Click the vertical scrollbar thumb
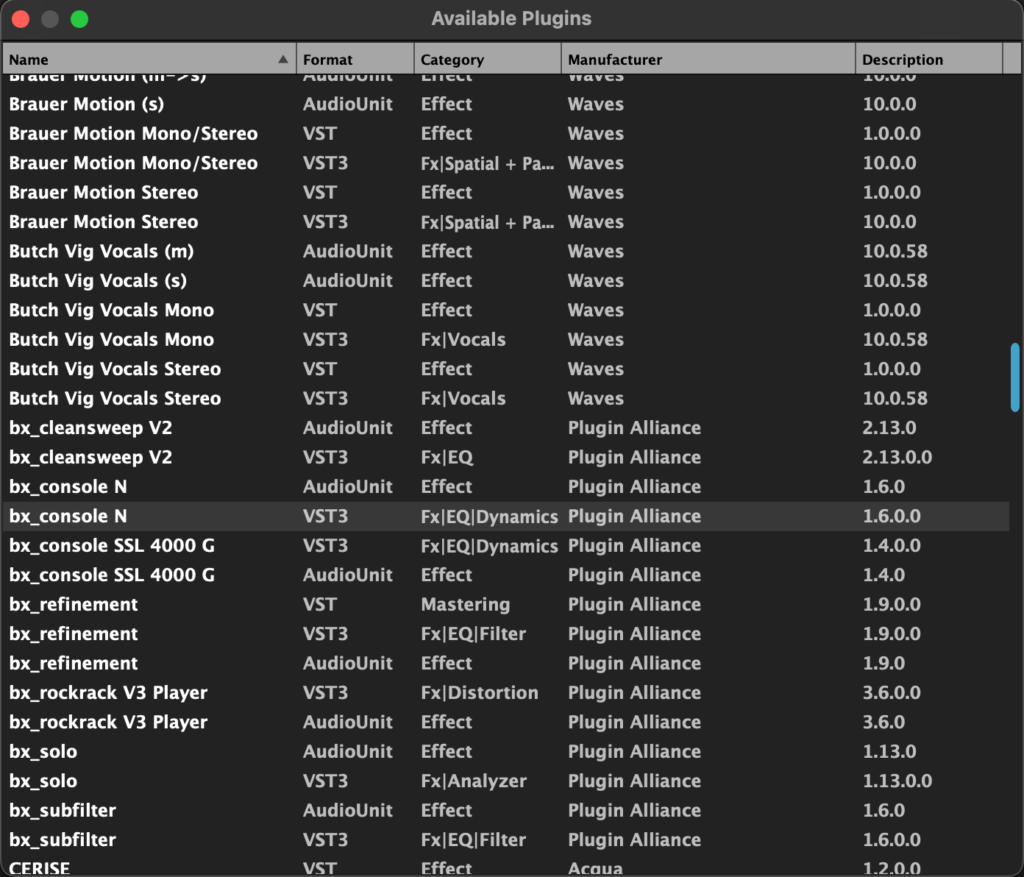The width and height of the screenshot is (1024, 877). [1015, 377]
